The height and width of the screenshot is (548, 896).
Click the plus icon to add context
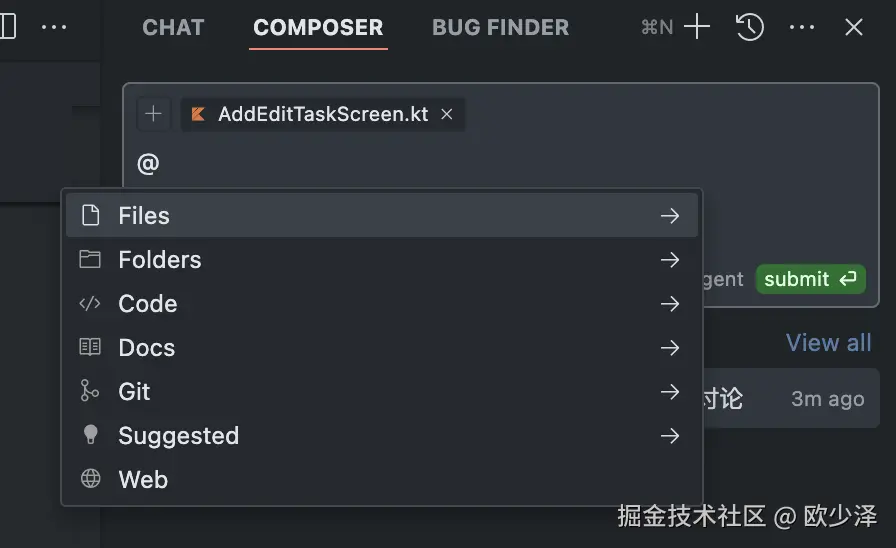point(153,114)
